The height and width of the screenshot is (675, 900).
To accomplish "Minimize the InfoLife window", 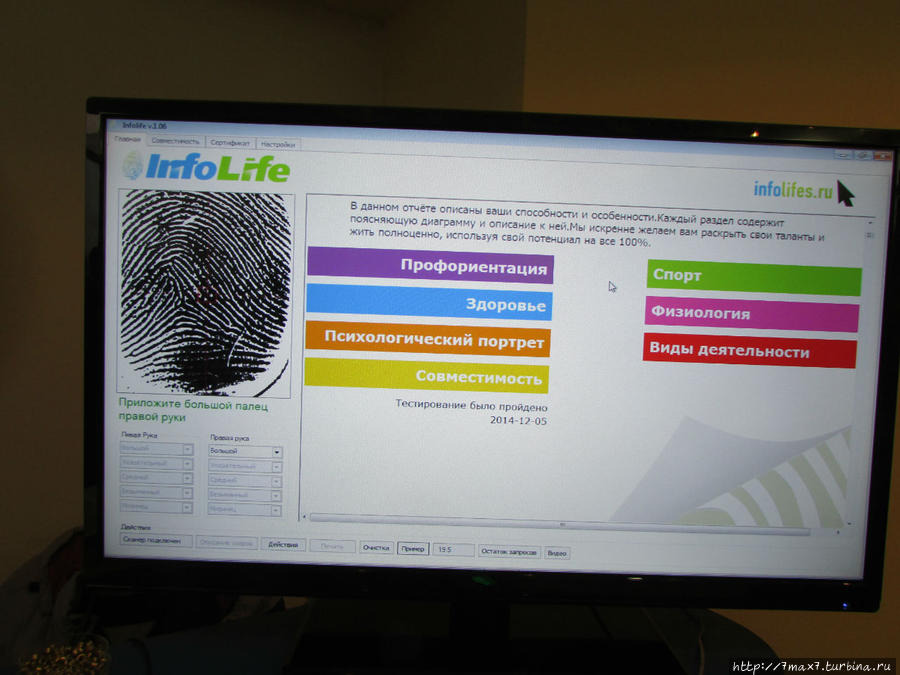I will point(843,154).
